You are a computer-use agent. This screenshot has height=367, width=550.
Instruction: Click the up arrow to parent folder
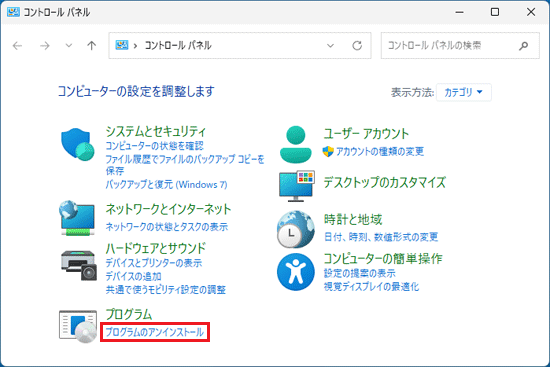tap(92, 46)
